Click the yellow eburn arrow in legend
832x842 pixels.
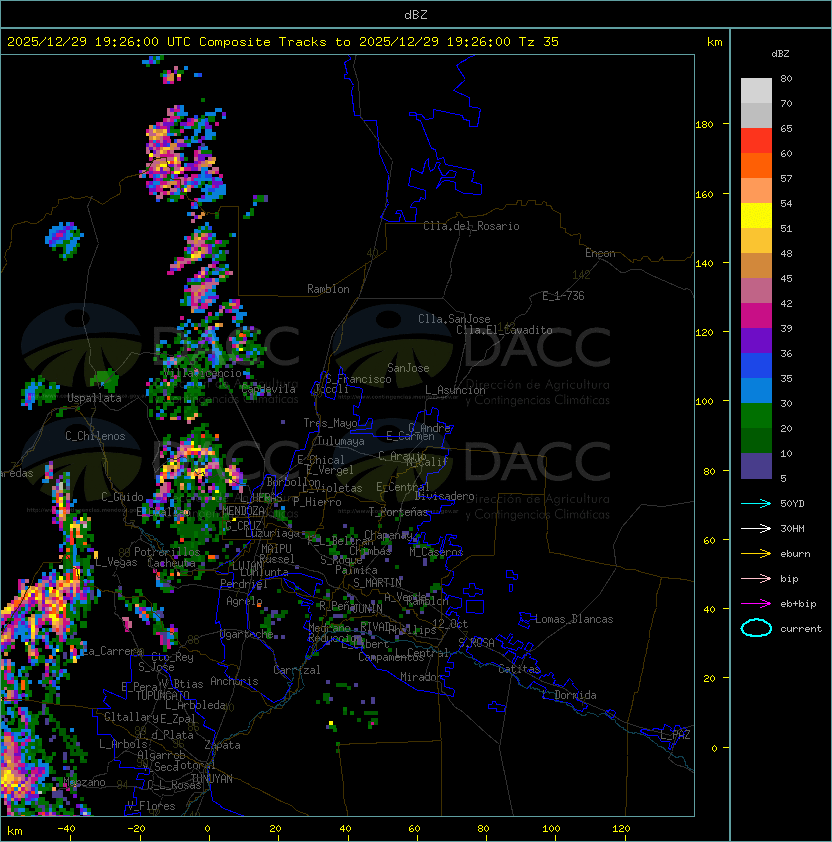[756, 554]
